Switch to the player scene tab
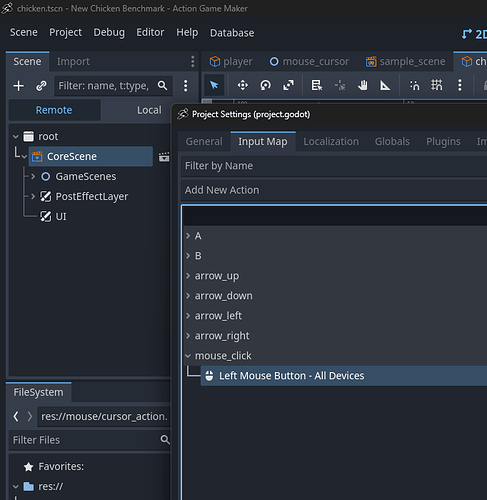Screen dimensions: 487x500 pos(231,62)
